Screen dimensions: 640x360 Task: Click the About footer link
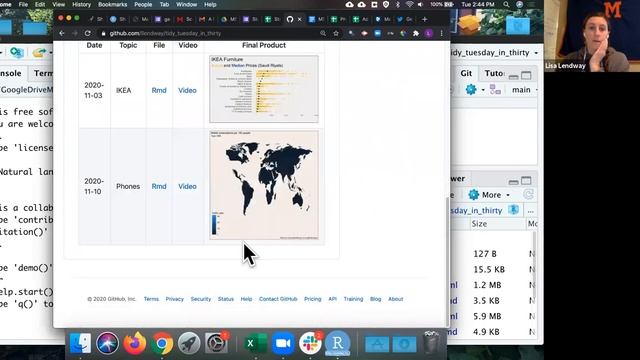click(396, 299)
